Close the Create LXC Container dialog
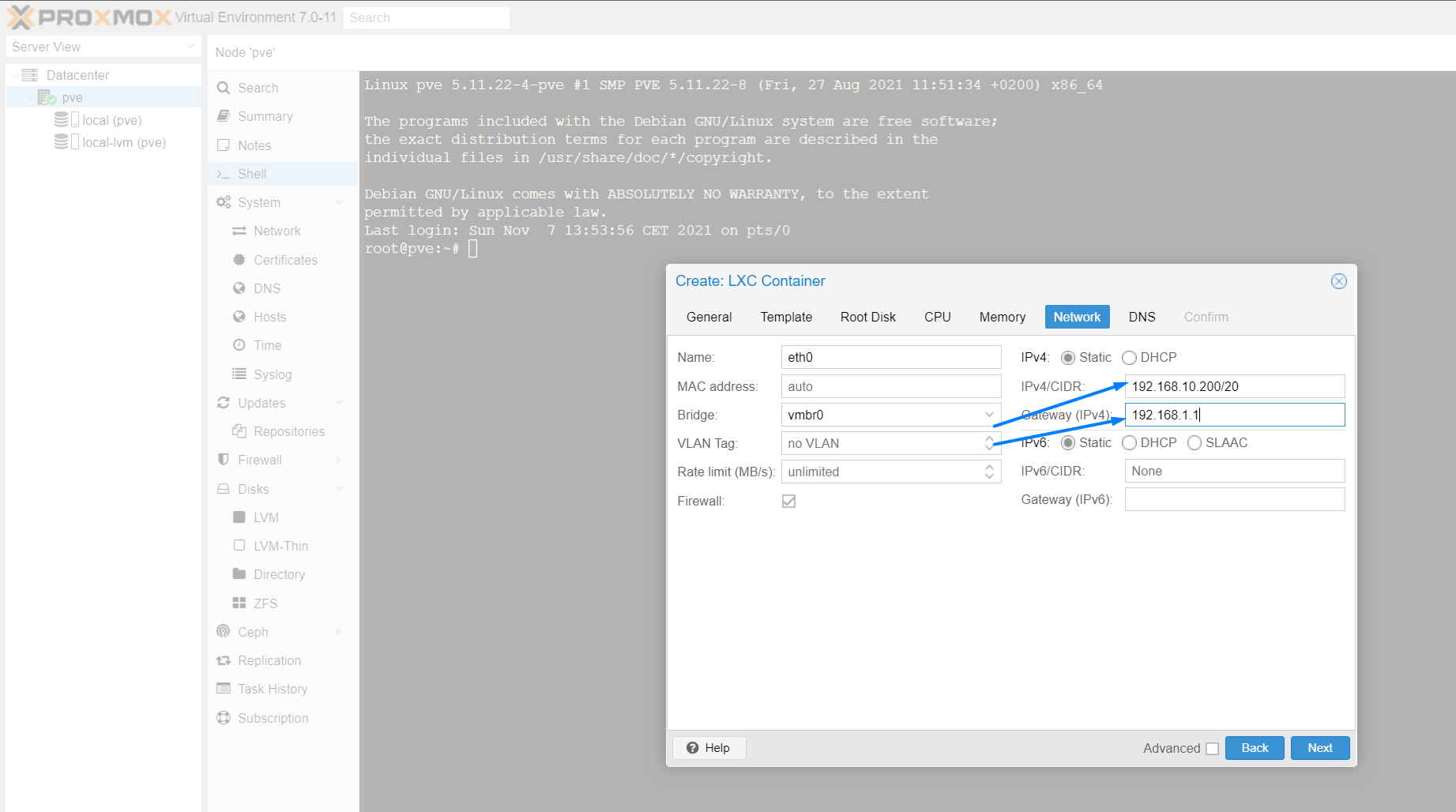 1338,281
